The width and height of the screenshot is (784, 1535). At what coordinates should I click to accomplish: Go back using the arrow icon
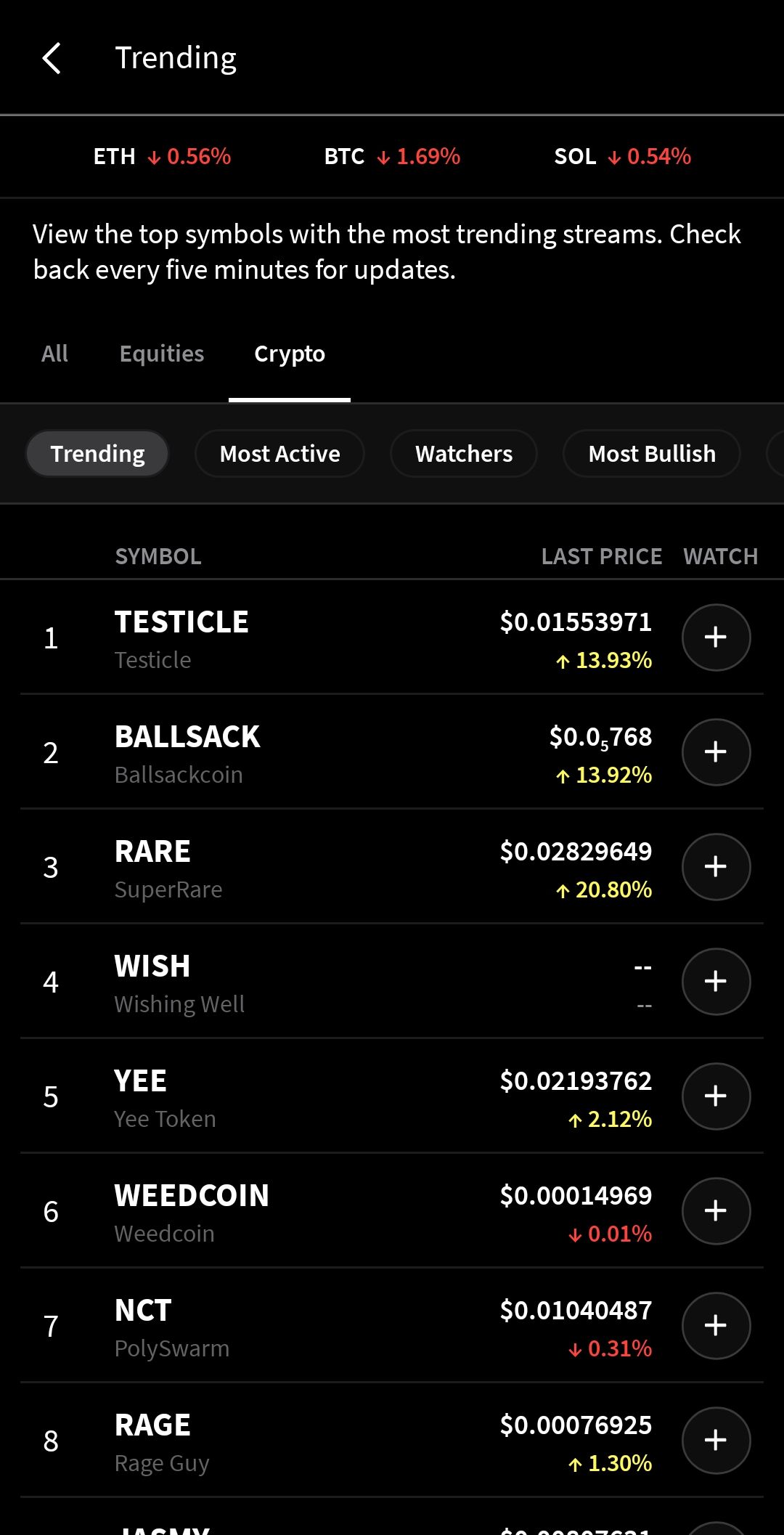(52, 58)
